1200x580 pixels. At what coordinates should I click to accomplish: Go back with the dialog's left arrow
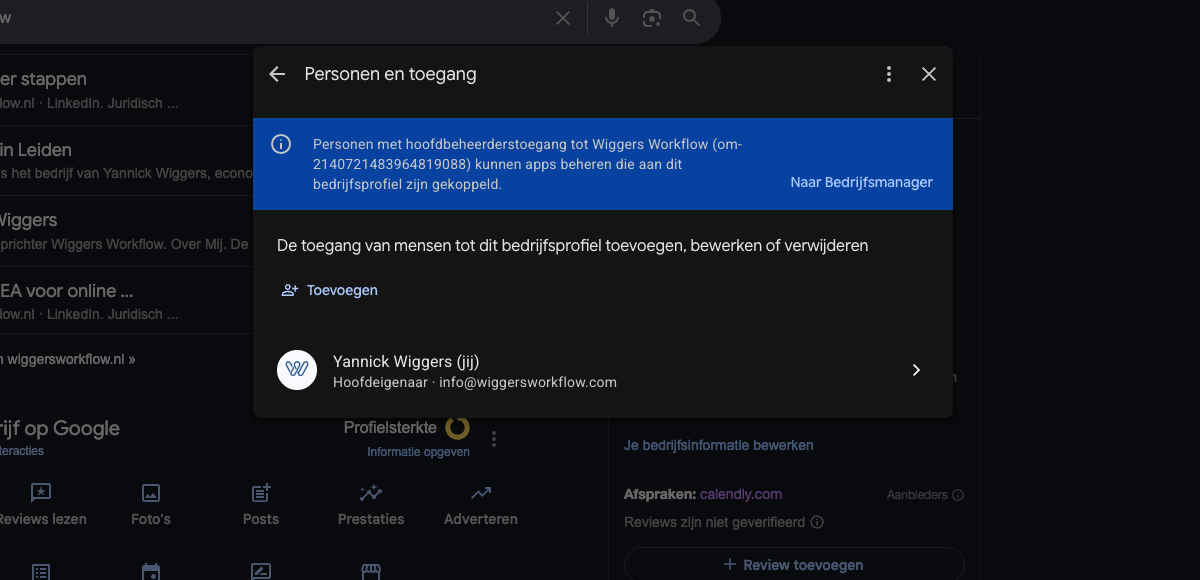277,74
